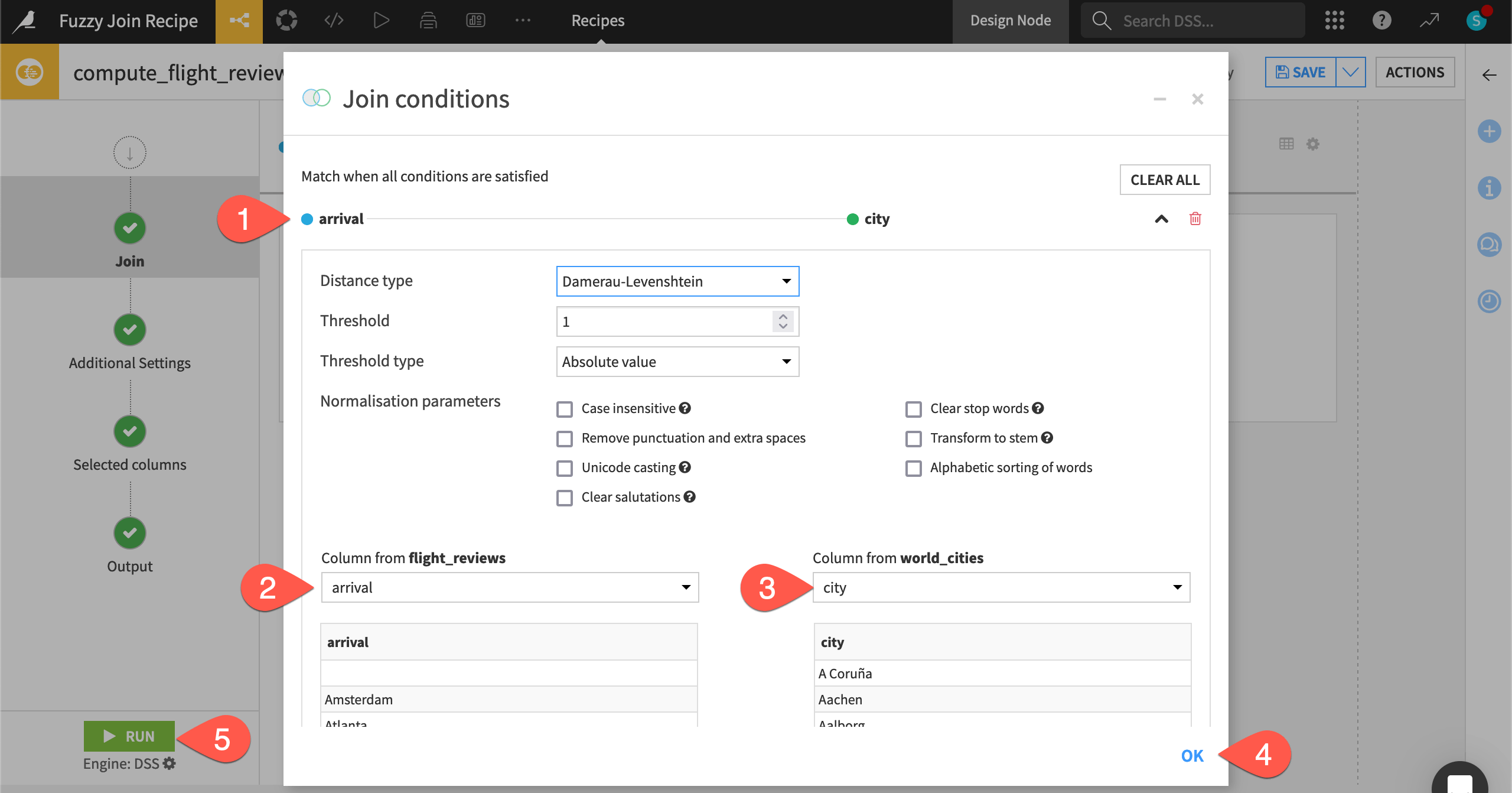Click the Threshold stepper arrows
Image resolution: width=1512 pixels, height=793 pixels.
click(x=783, y=321)
